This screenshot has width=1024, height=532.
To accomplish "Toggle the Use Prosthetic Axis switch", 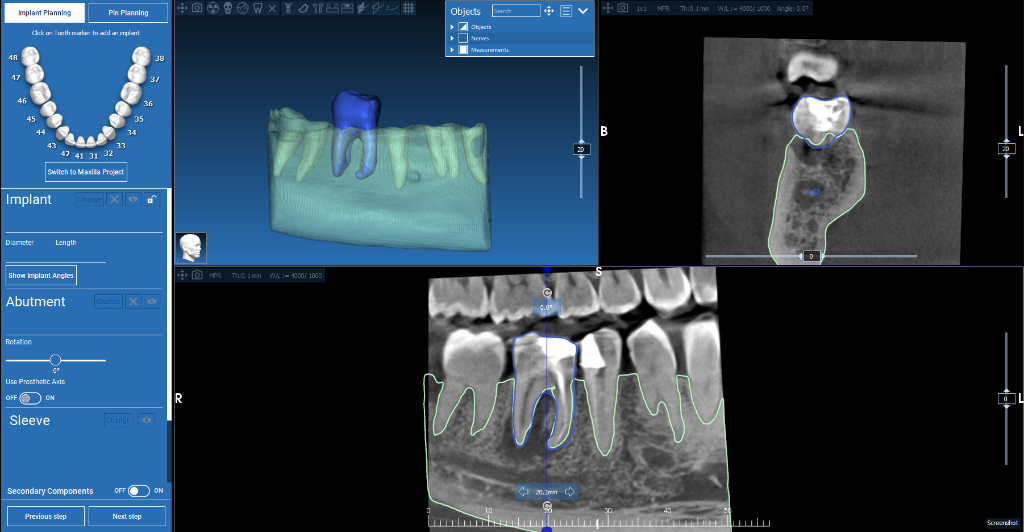I will 30,398.
